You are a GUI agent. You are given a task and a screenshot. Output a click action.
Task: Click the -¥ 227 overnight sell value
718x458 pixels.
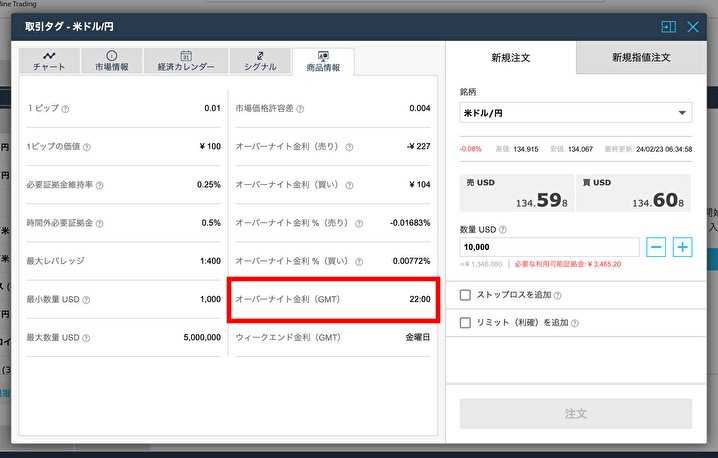point(419,147)
